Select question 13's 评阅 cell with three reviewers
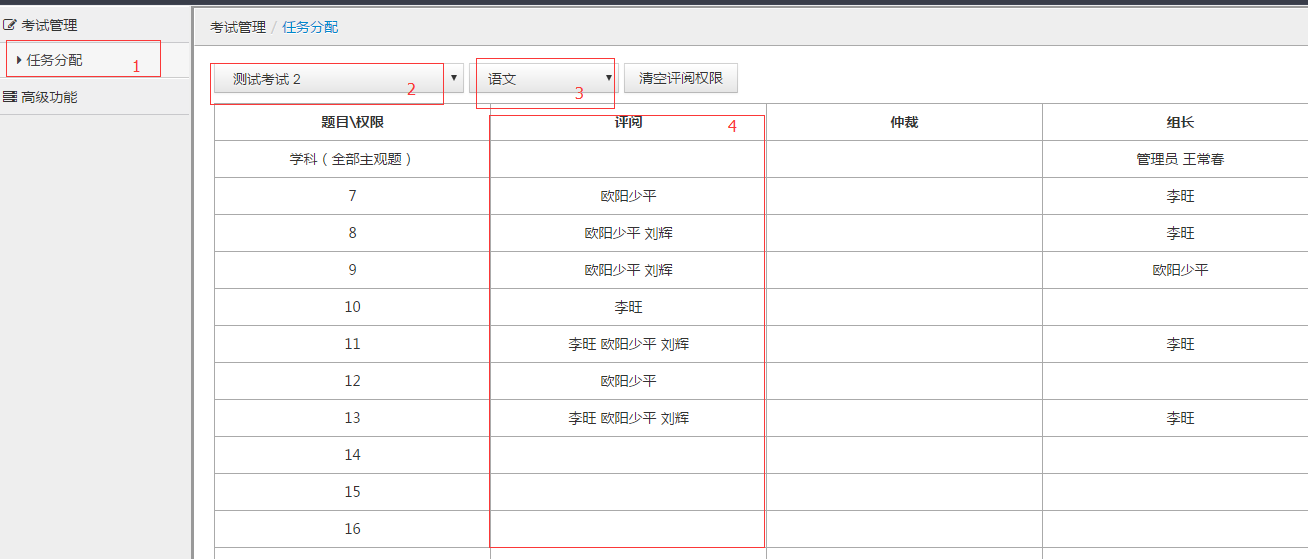The width and height of the screenshot is (1308, 559). click(x=628, y=418)
